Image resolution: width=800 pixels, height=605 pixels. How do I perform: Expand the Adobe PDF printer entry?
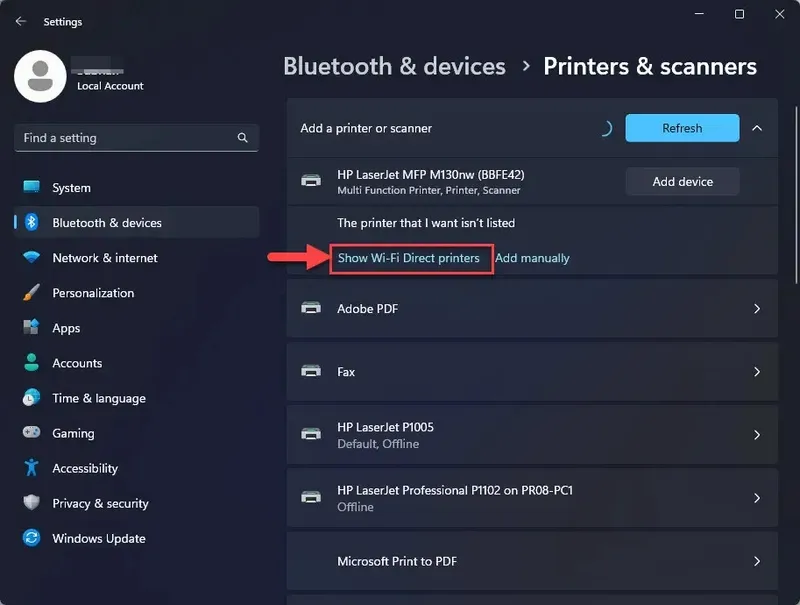(x=757, y=308)
